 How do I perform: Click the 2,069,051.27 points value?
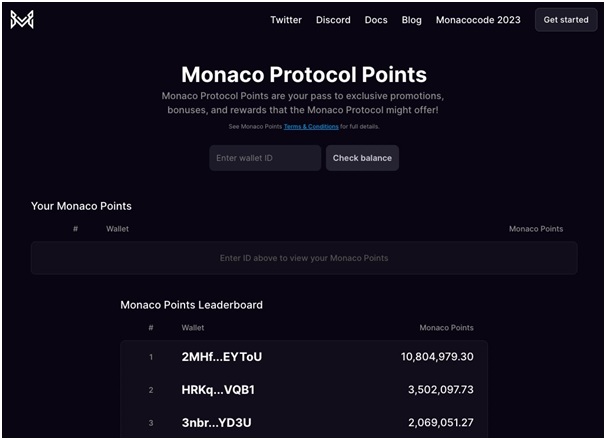pos(441,423)
